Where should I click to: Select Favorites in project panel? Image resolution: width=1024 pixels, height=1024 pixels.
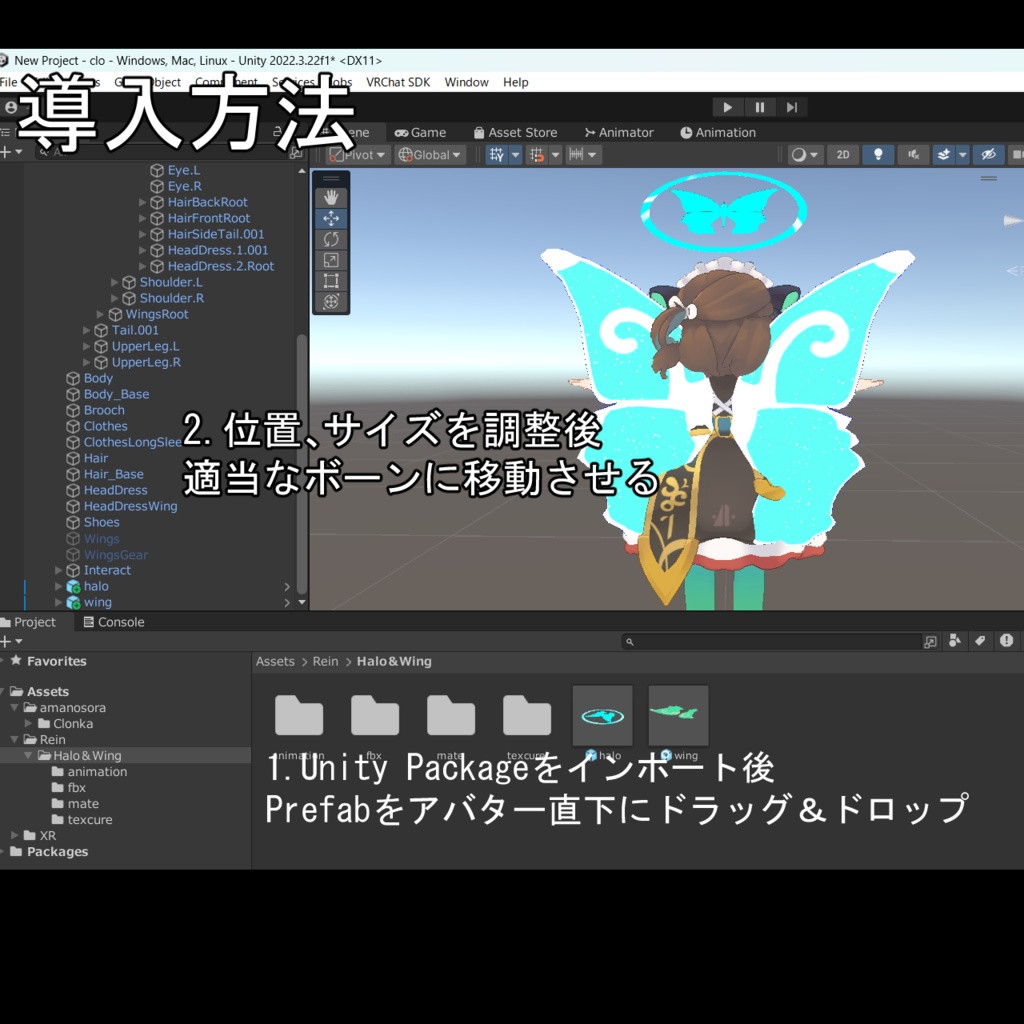coord(56,661)
